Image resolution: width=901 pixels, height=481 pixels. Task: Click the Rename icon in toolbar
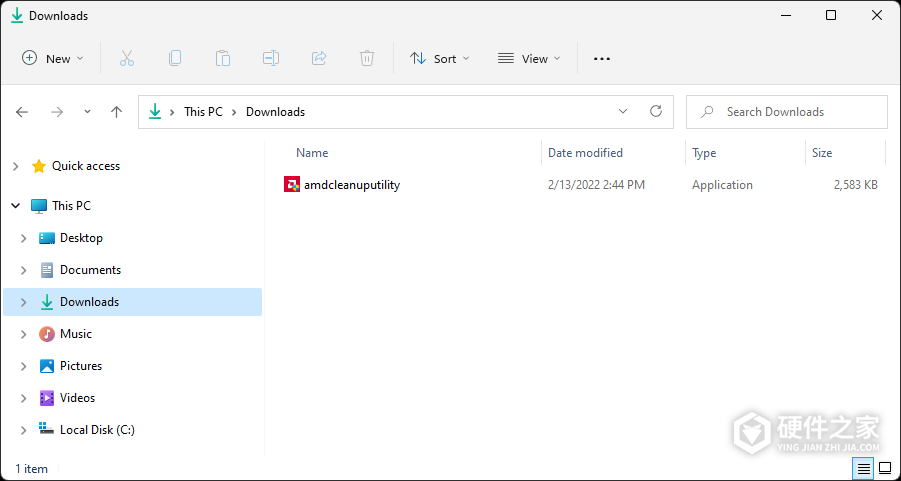pos(271,58)
